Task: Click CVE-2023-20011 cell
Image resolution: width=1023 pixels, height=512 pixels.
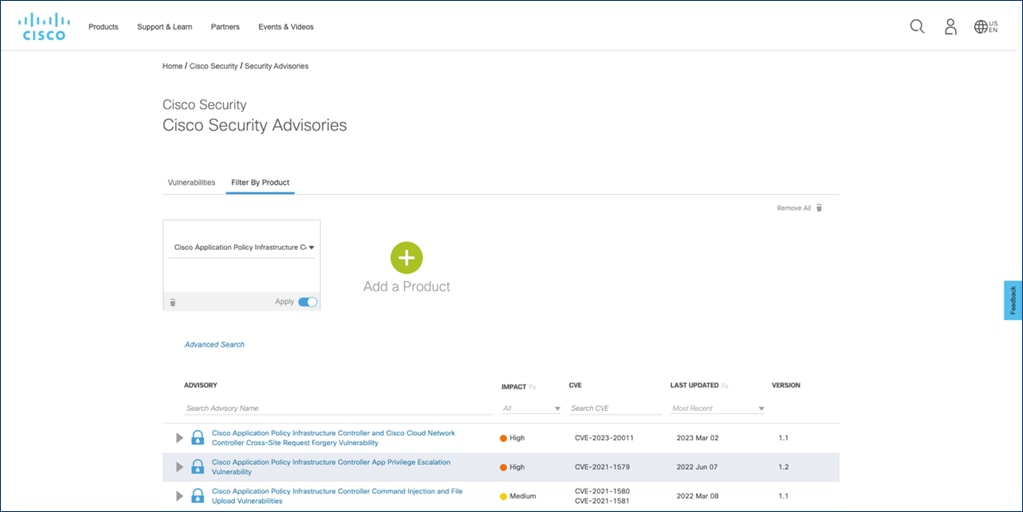Action: click(x=604, y=438)
